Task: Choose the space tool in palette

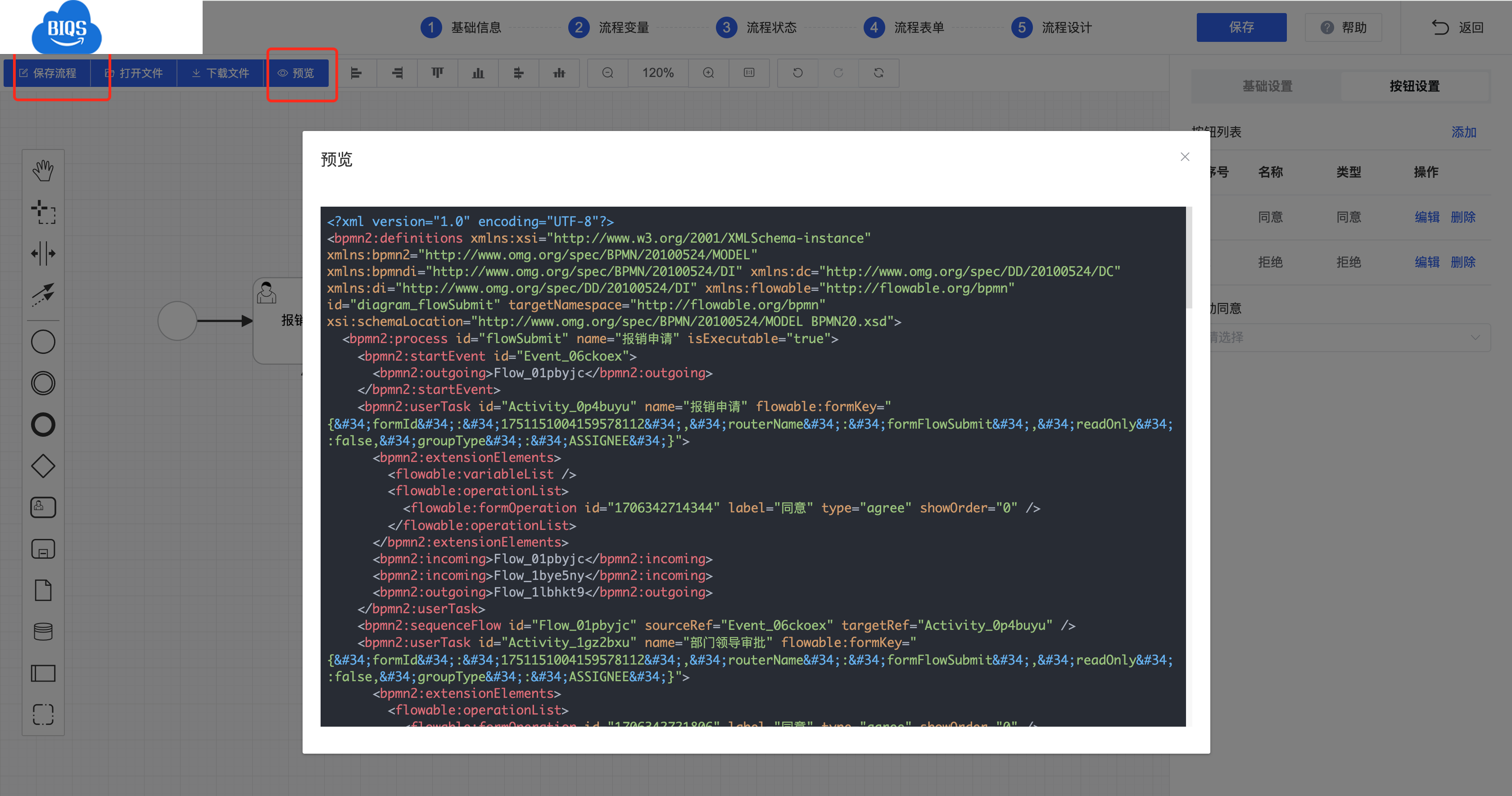Action: point(43,253)
